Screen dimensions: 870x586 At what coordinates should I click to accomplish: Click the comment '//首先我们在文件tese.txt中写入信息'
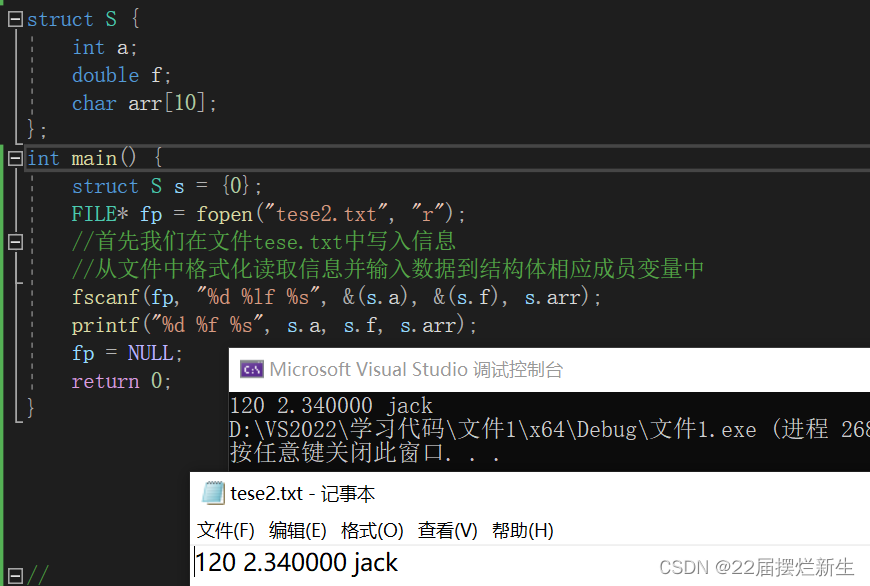pos(264,242)
